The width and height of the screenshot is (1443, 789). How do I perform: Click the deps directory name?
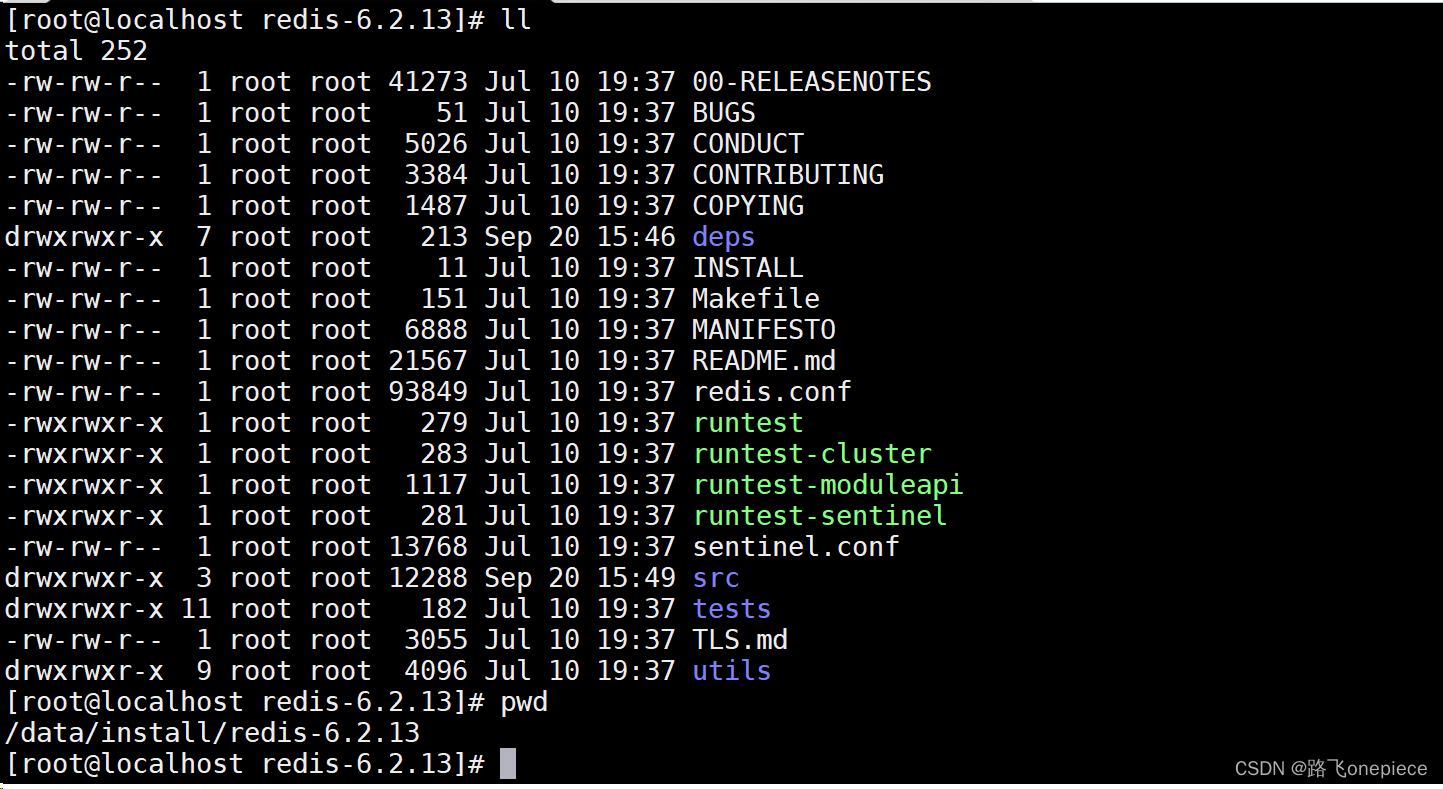(x=723, y=237)
